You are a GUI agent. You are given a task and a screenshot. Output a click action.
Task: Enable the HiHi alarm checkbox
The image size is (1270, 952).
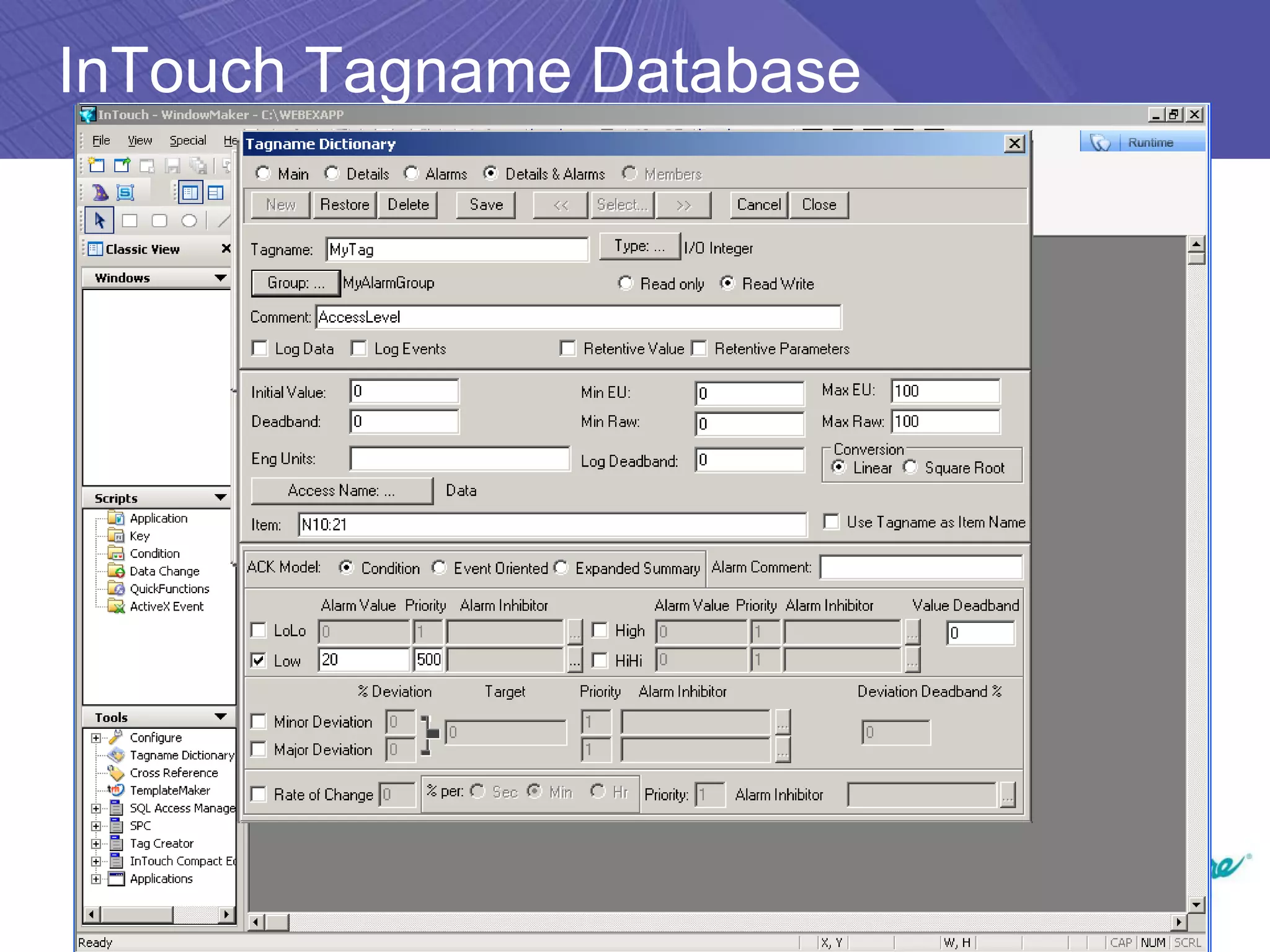(600, 660)
